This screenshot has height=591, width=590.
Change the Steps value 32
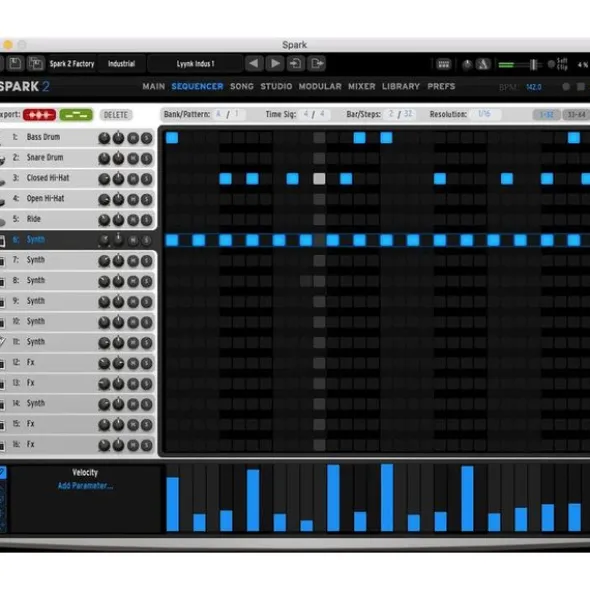point(408,114)
